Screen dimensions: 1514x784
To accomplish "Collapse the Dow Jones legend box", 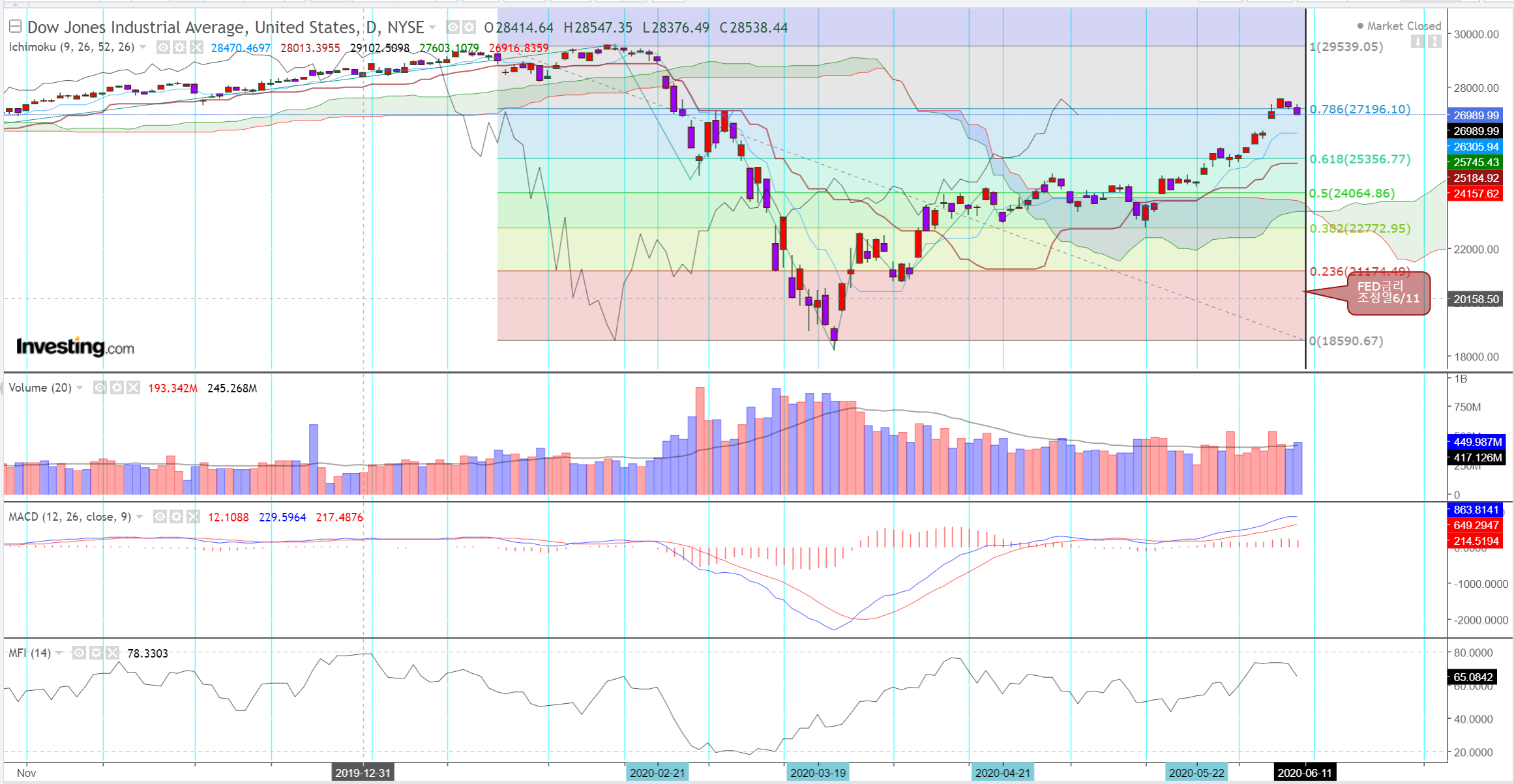I will click(15, 26).
